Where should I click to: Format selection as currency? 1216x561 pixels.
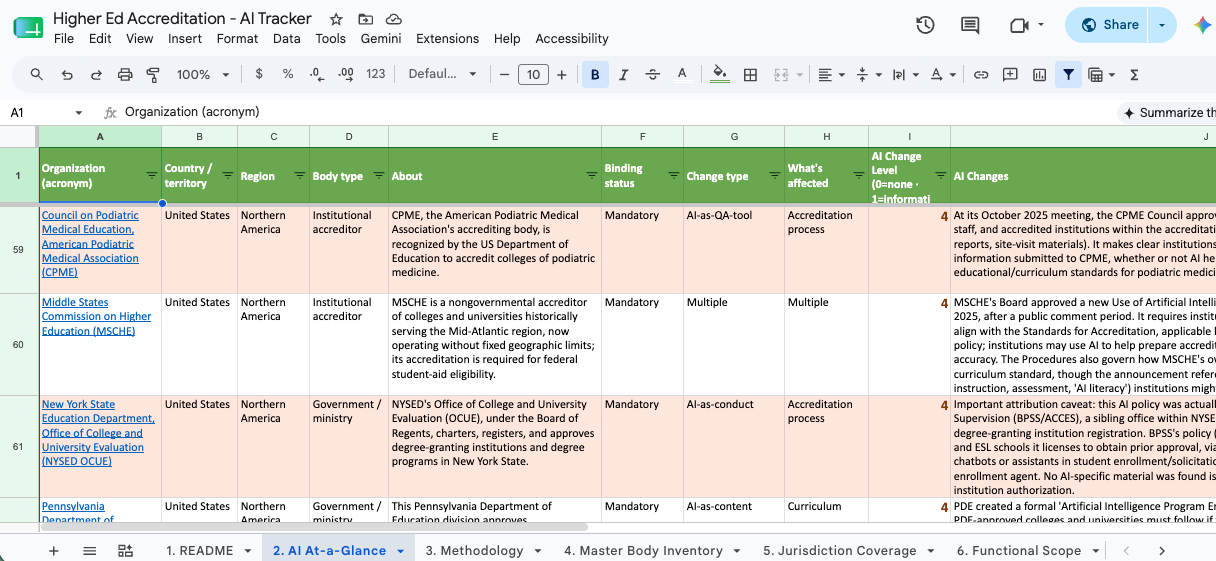pos(260,75)
